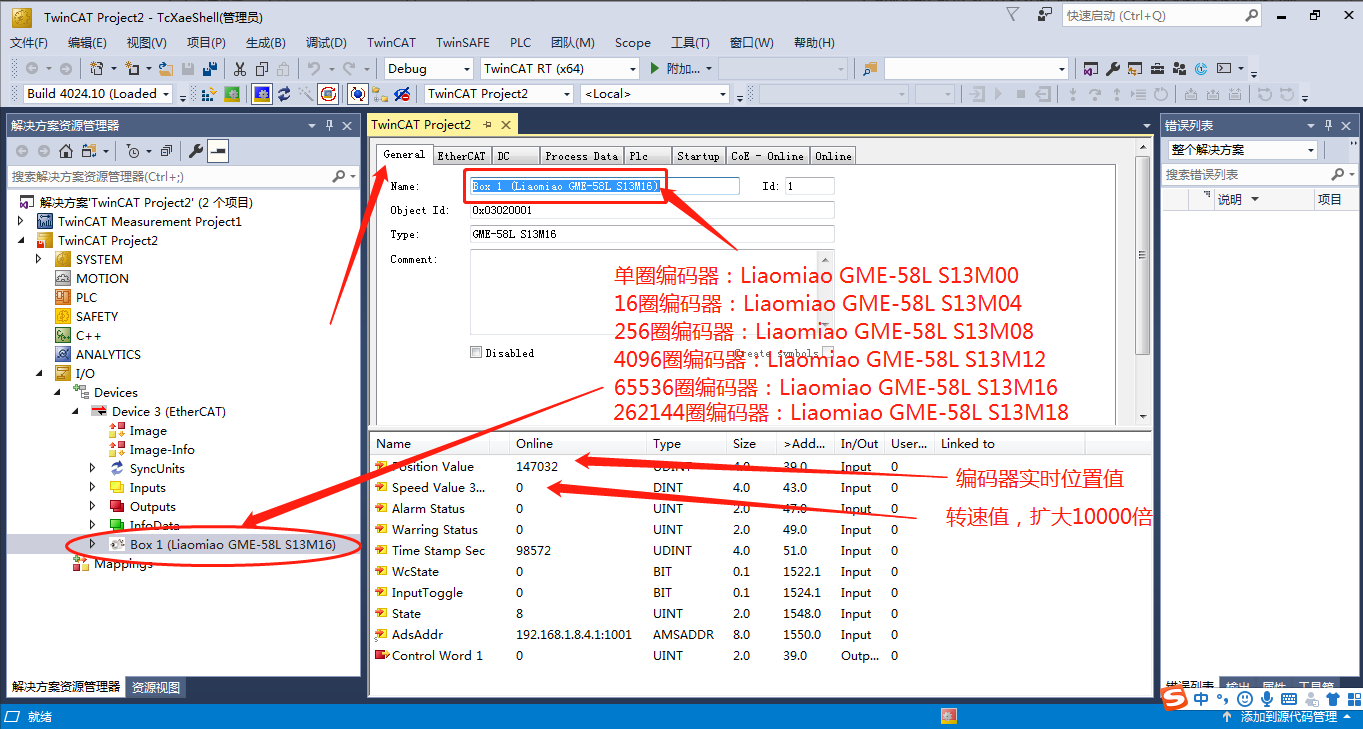Click the Comment text area
Screen dimensions: 1363x729
[x=651, y=291]
